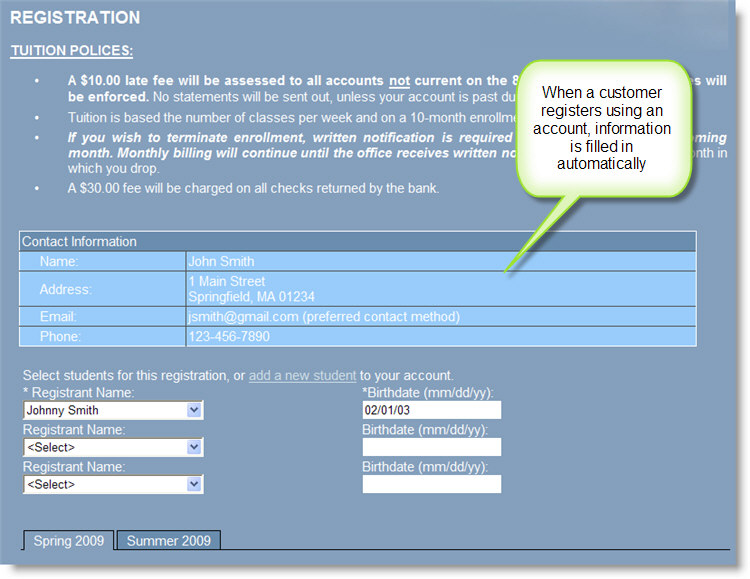750x579 pixels.
Task: Open the Johnny Smith registrant dropdown
Action: click(113, 410)
